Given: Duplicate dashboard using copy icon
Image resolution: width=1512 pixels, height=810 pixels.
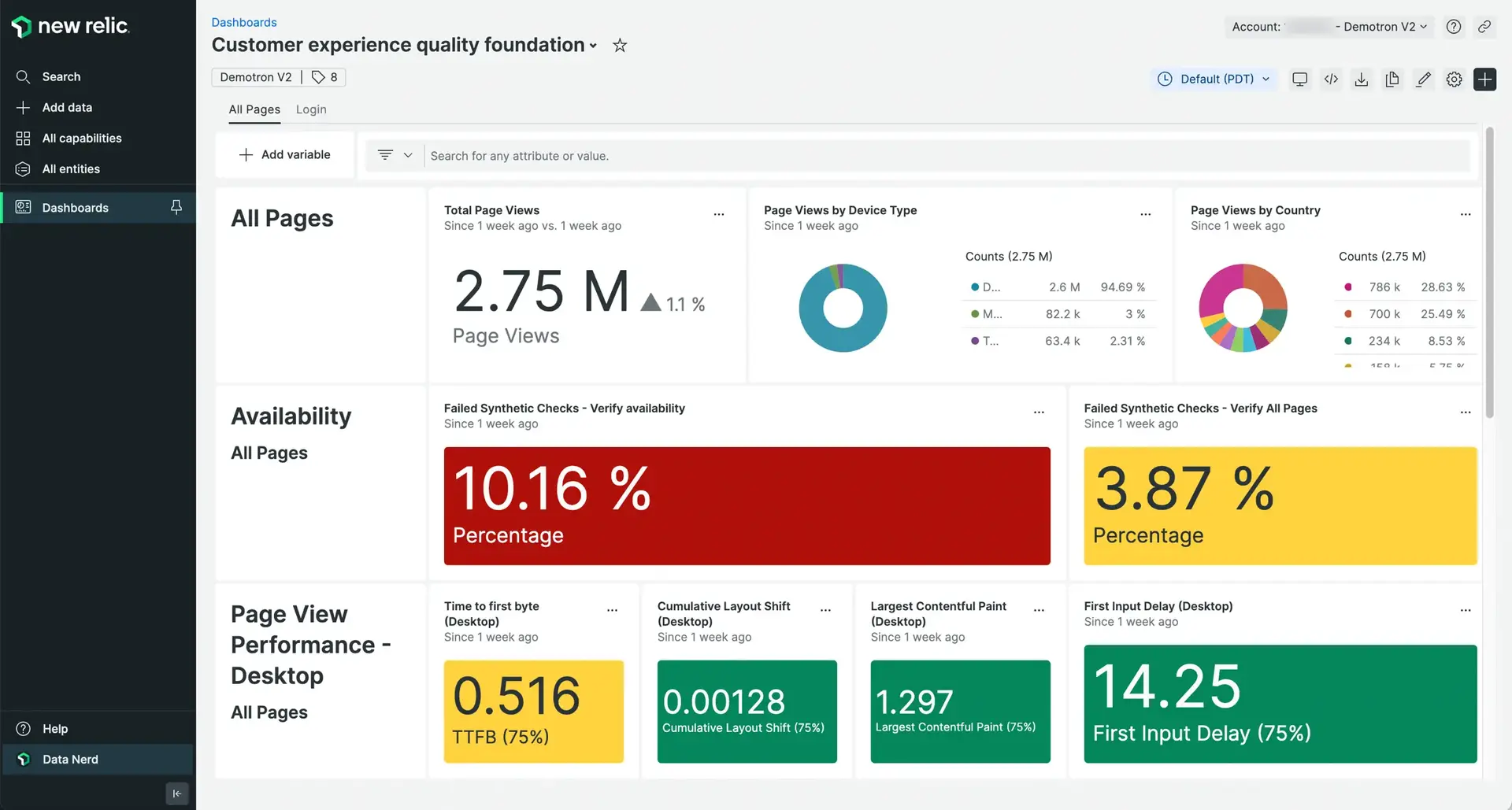Looking at the screenshot, I should 1392,79.
